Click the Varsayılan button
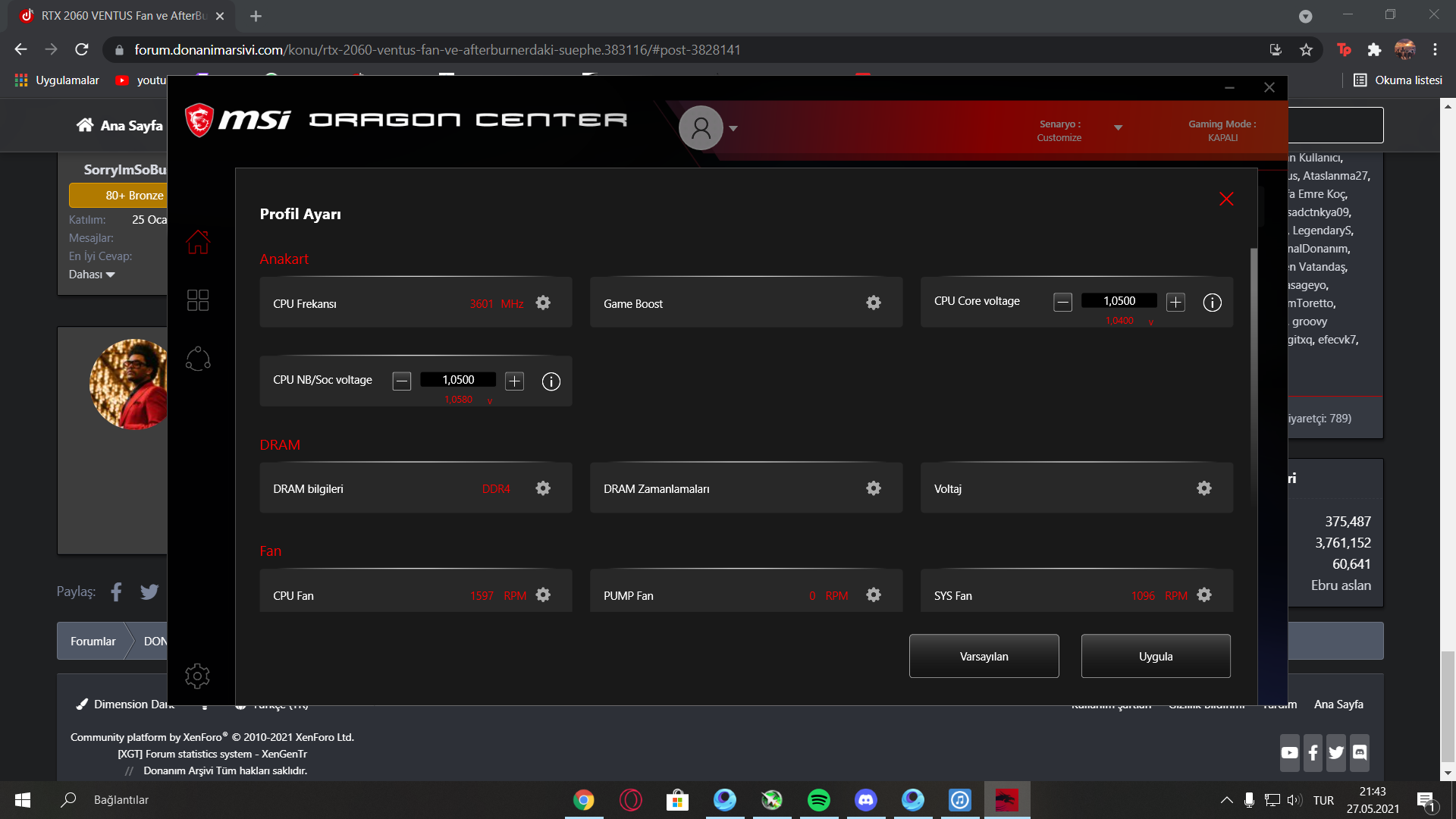Viewport: 1456px width, 819px height. pyautogui.click(x=984, y=656)
